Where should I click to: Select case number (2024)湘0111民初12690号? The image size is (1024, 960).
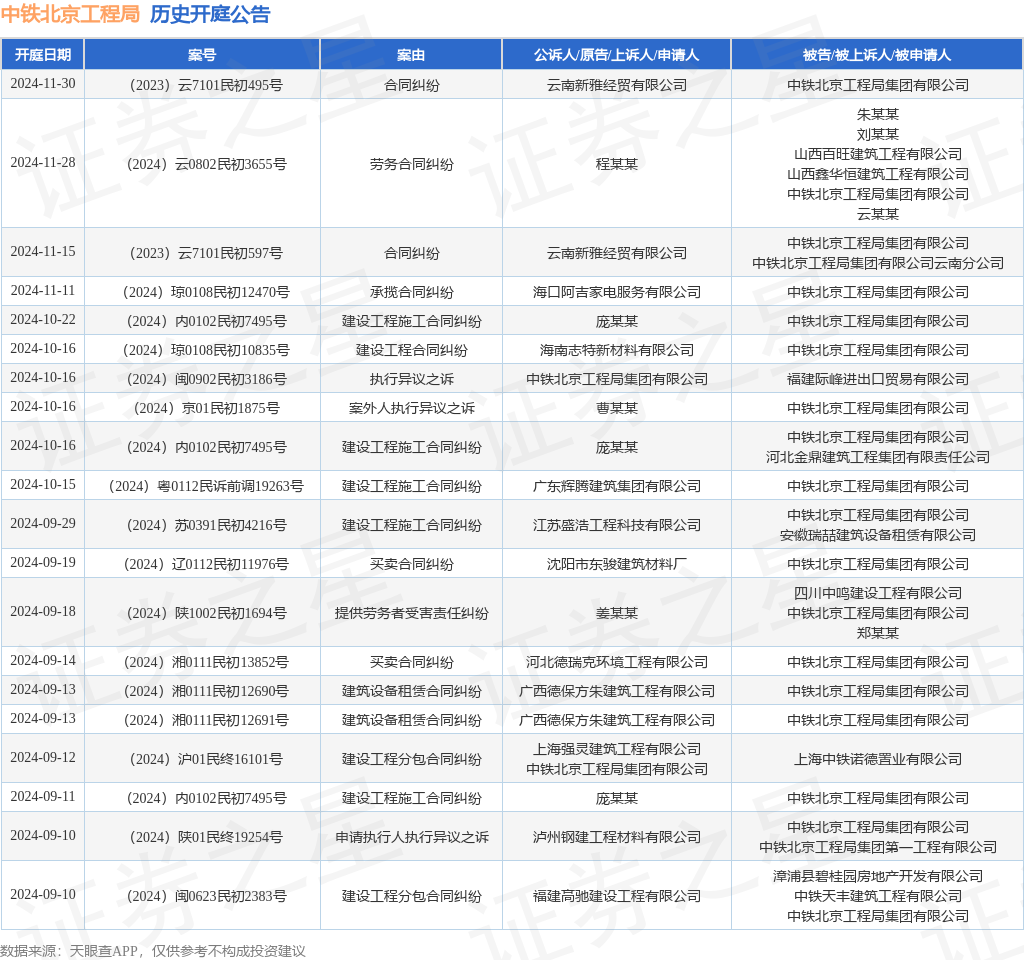[x=206, y=692]
